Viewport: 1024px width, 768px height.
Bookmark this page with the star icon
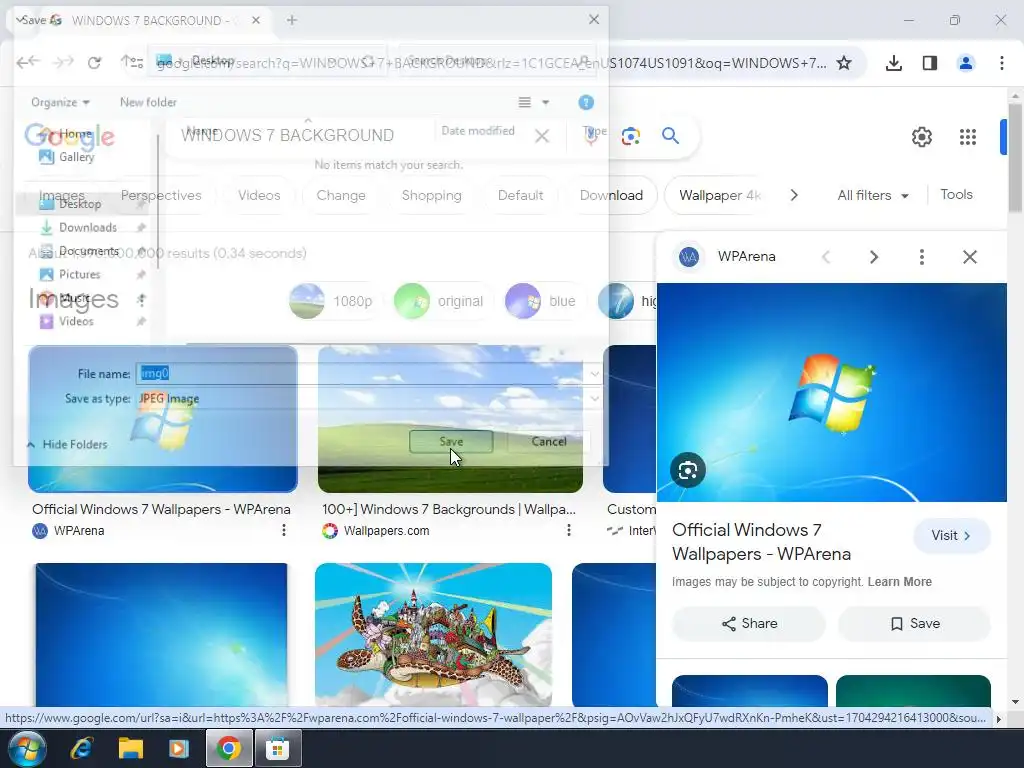(844, 63)
